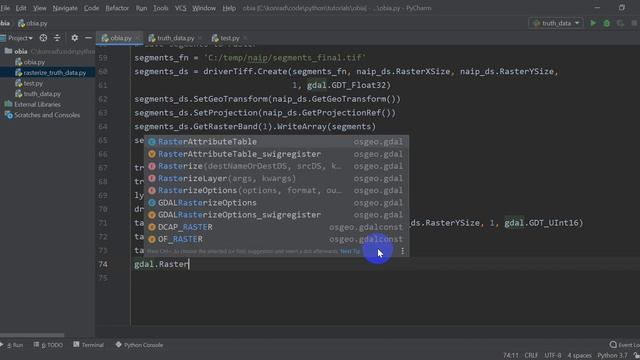The width and height of the screenshot is (640, 360).
Task: Hide the Project tool window with the minus icon
Action: click(x=88, y=38)
